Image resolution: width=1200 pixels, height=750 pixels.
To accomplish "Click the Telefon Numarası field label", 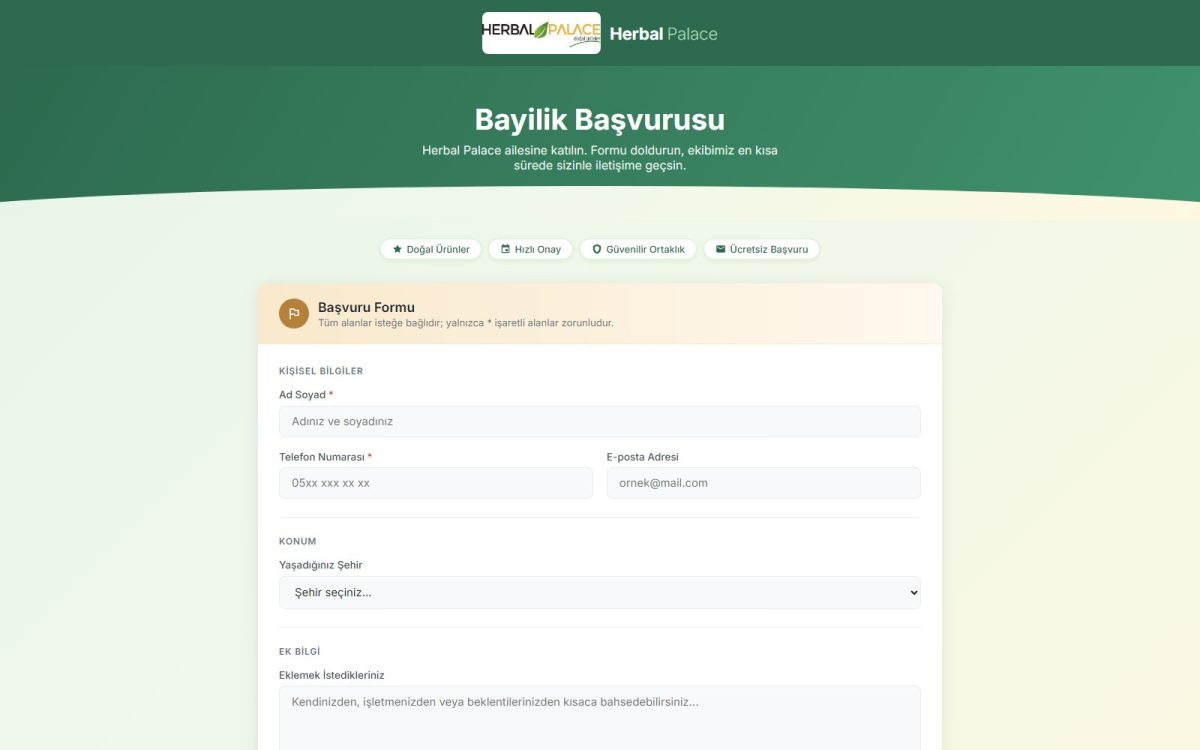I will click(325, 457).
